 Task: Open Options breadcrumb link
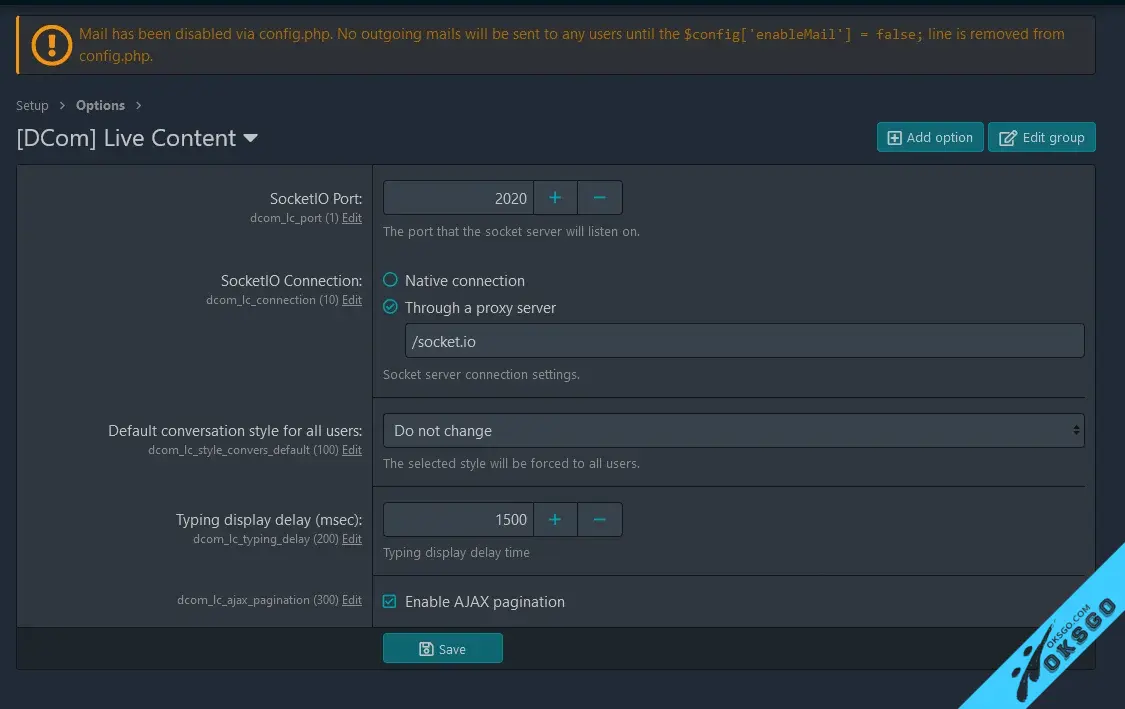tap(100, 106)
